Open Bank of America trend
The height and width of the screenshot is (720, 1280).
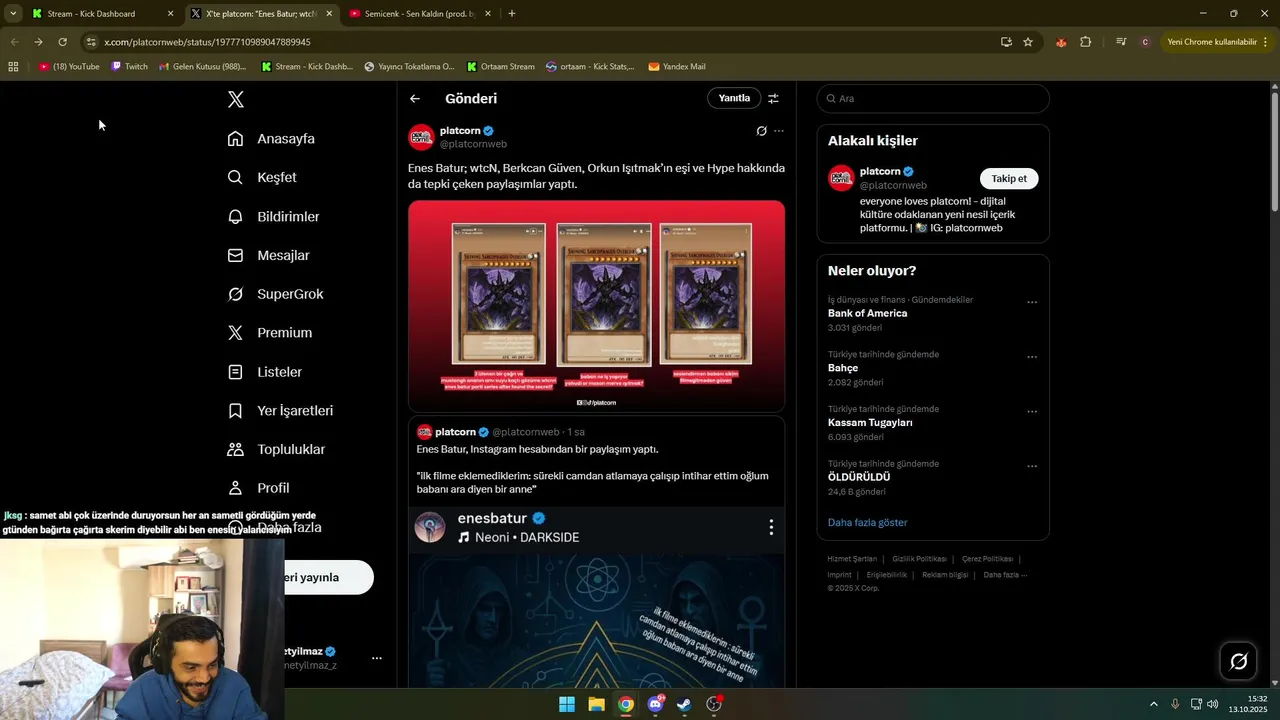[x=867, y=313]
